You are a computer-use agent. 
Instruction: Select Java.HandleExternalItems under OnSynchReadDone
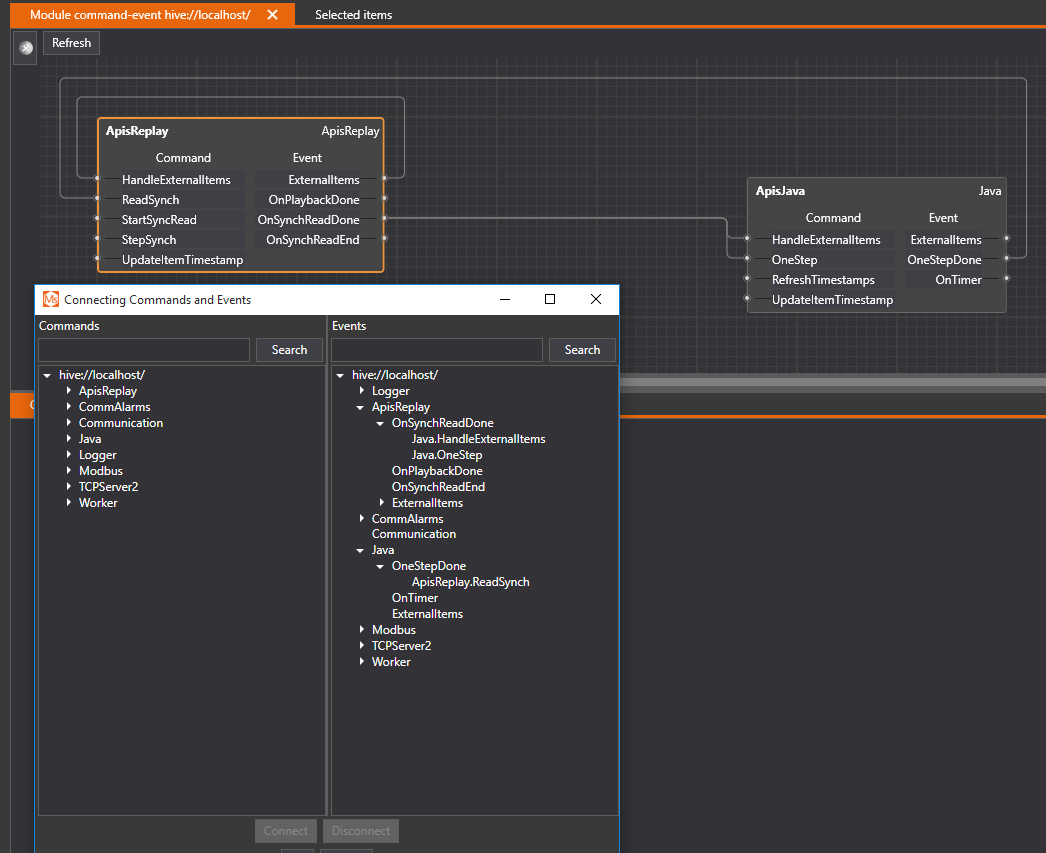point(478,439)
